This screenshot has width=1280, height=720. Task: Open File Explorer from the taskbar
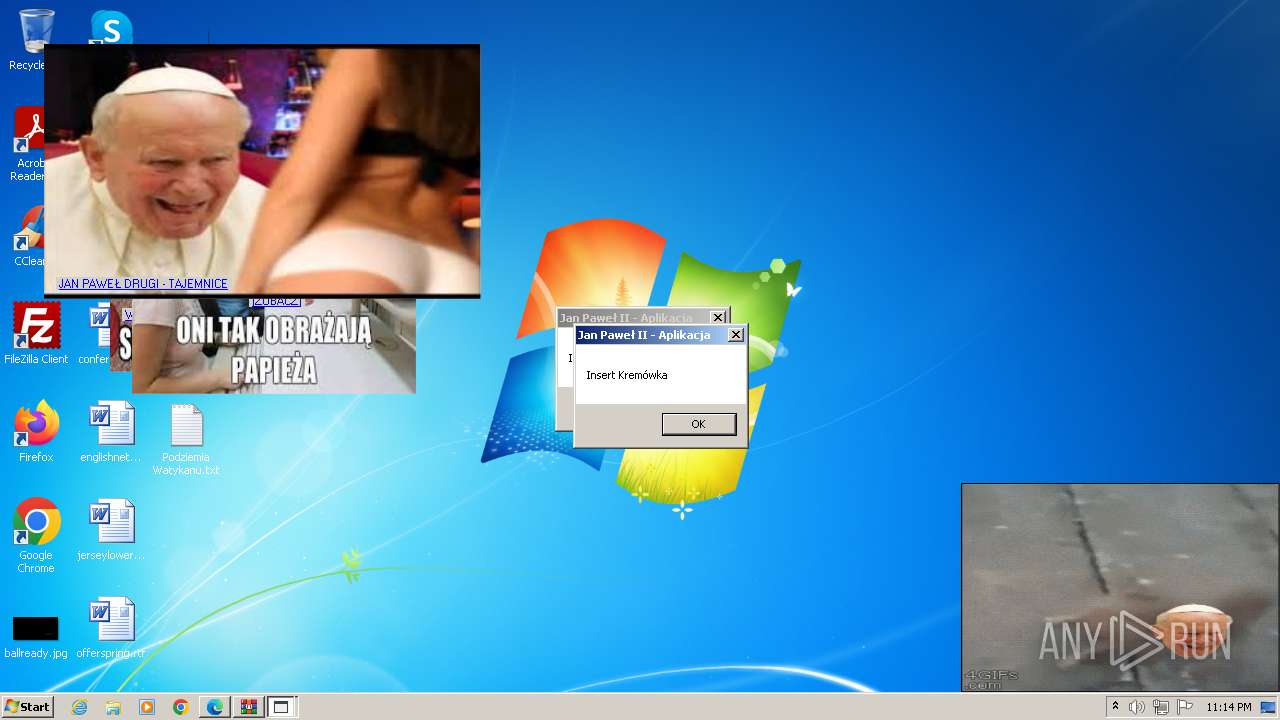(113, 707)
